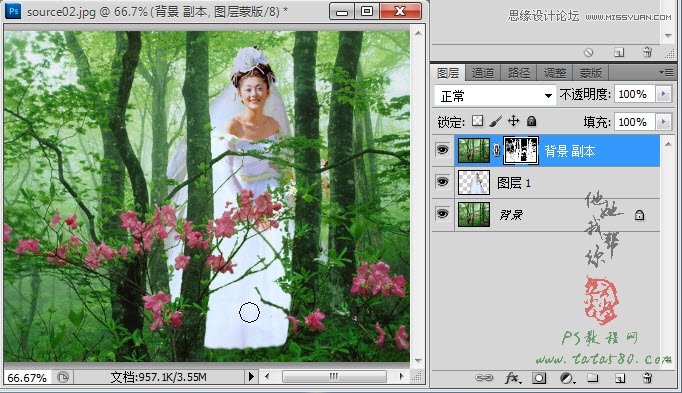This screenshot has width=682, height=393.
Task: Select the 背景 副本 layer image thumbnail
Action: [474, 150]
